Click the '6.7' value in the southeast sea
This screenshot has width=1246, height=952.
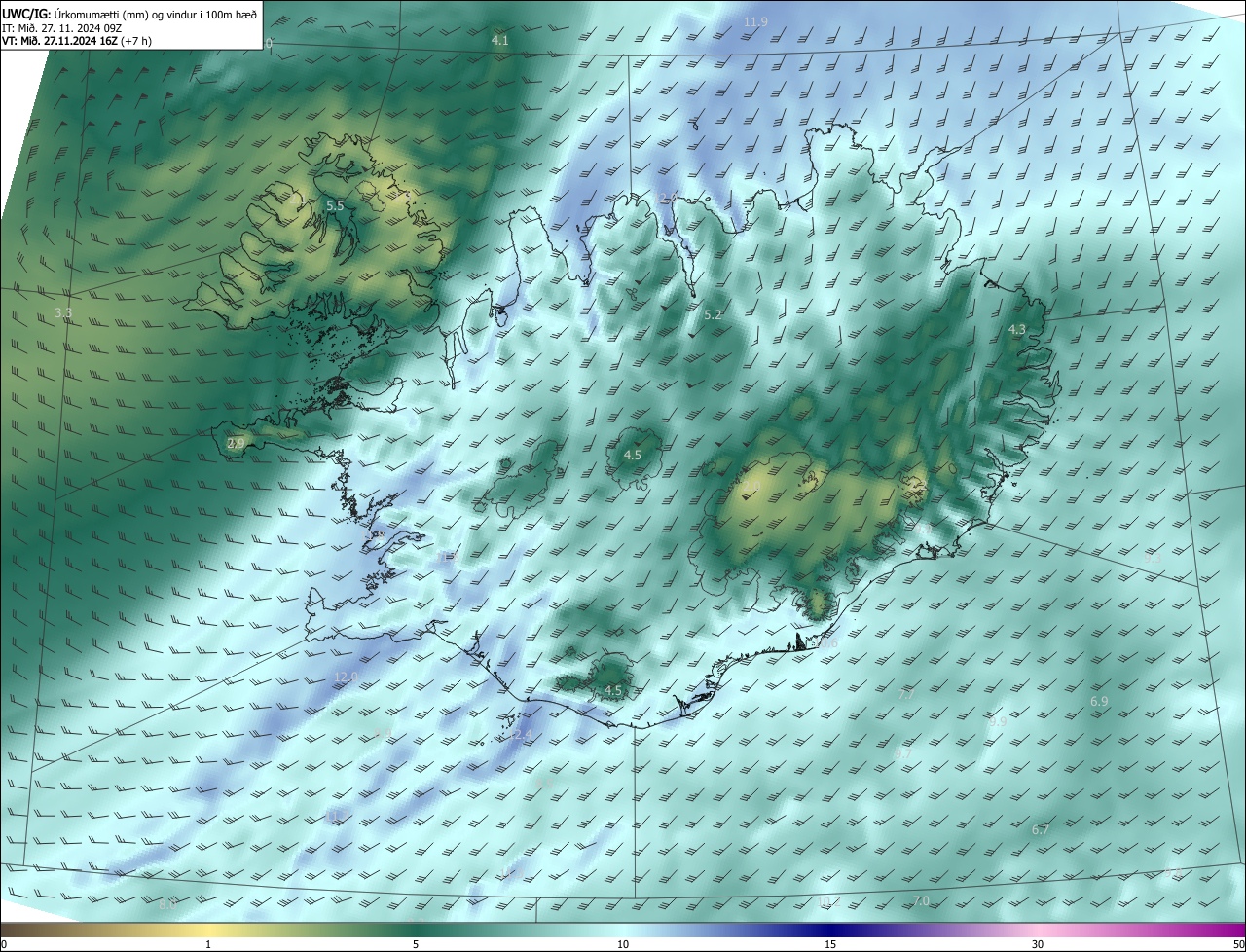pos(1041,829)
